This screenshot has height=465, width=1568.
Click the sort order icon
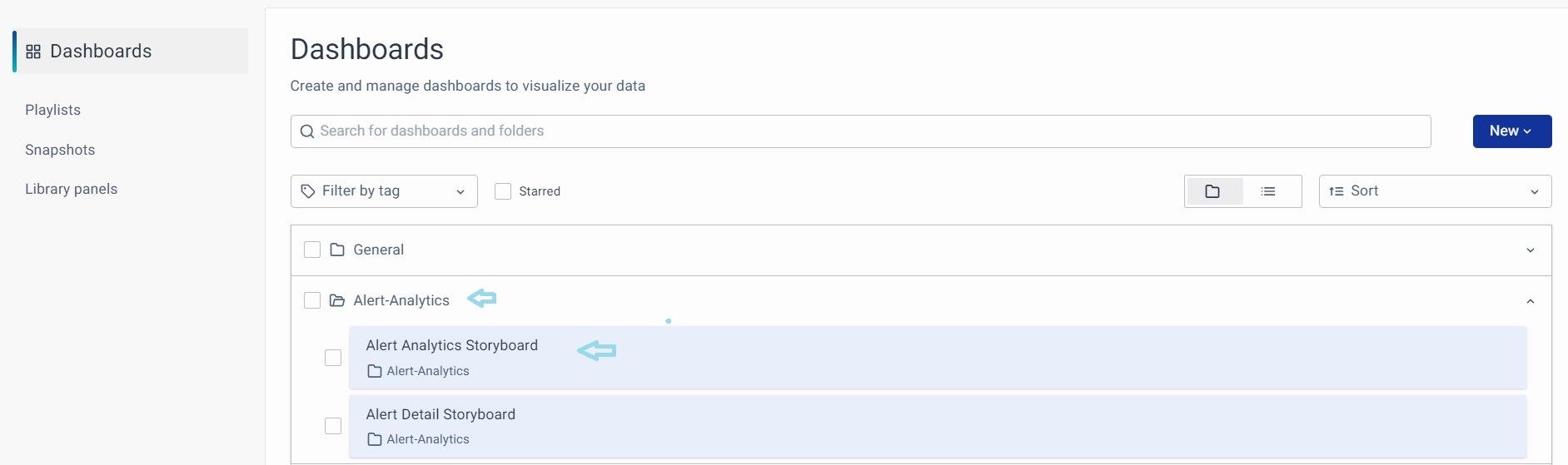(1337, 191)
